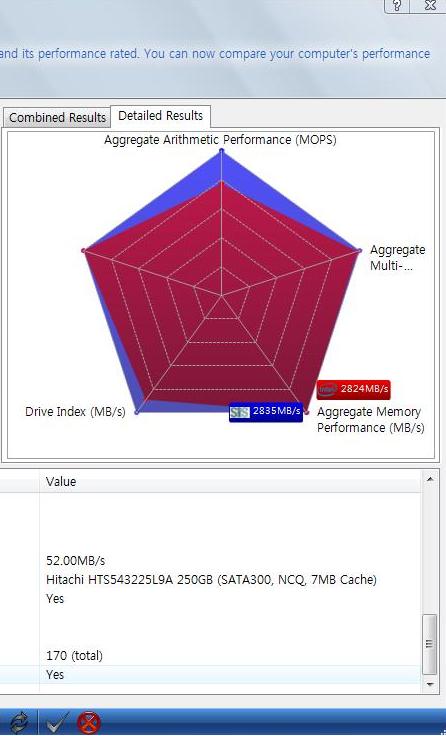Click the Aggregate Arithmetic Performance top data point
Viewport: 446px width, 736px height.
(x=222, y=151)
